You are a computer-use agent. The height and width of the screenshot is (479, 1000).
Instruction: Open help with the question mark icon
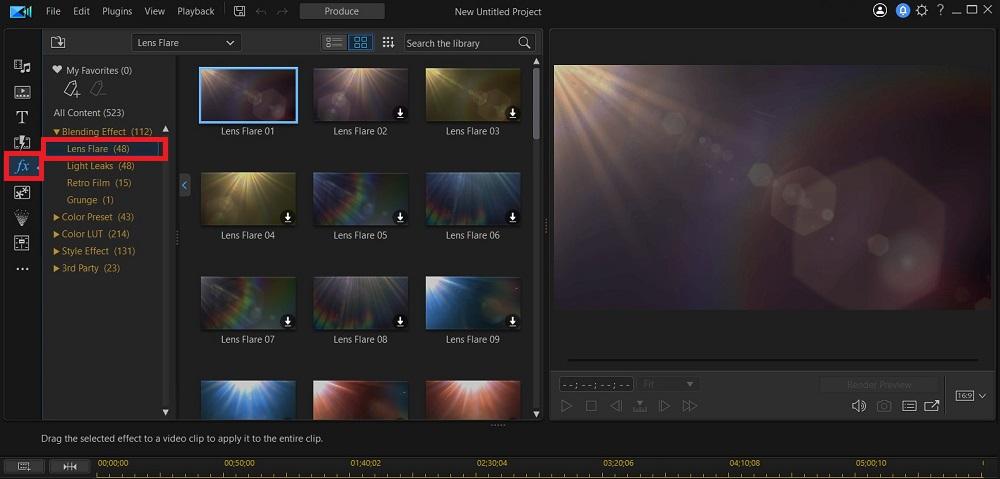click(x=941, y=10)
